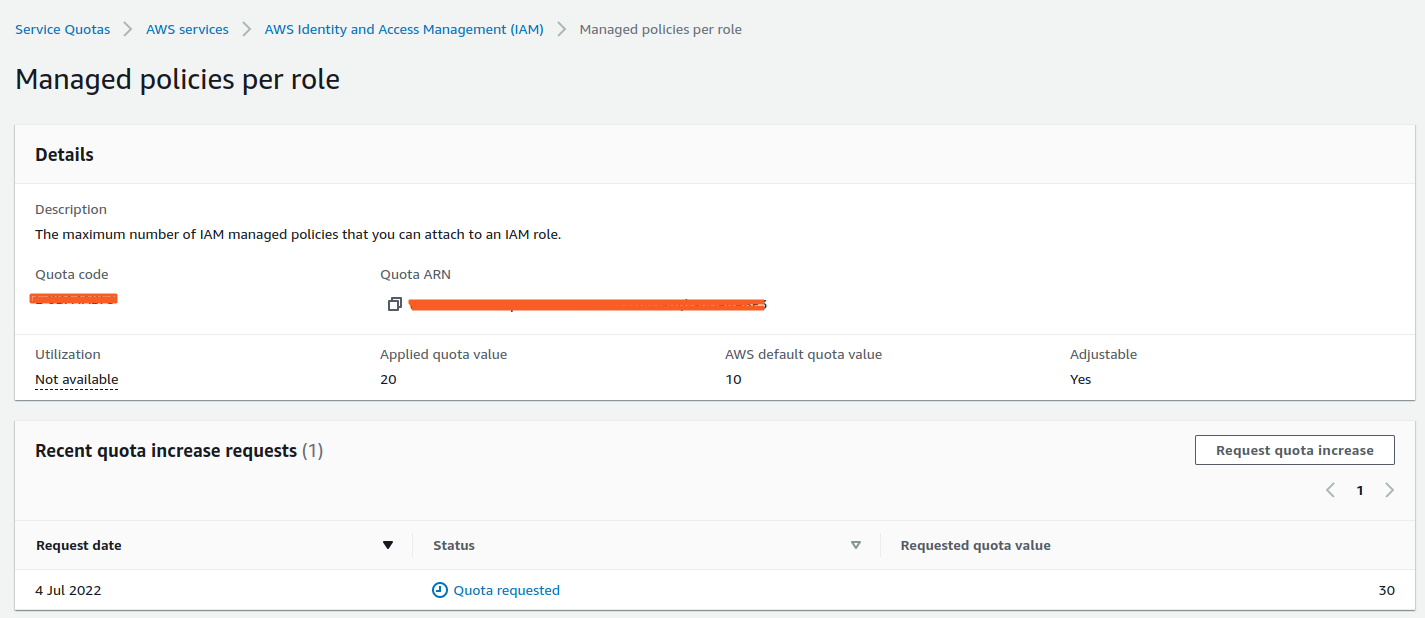Open the Quota requested status link
Image resolution: width=1425 pixels, height=618 pixels.
point(507,590)
